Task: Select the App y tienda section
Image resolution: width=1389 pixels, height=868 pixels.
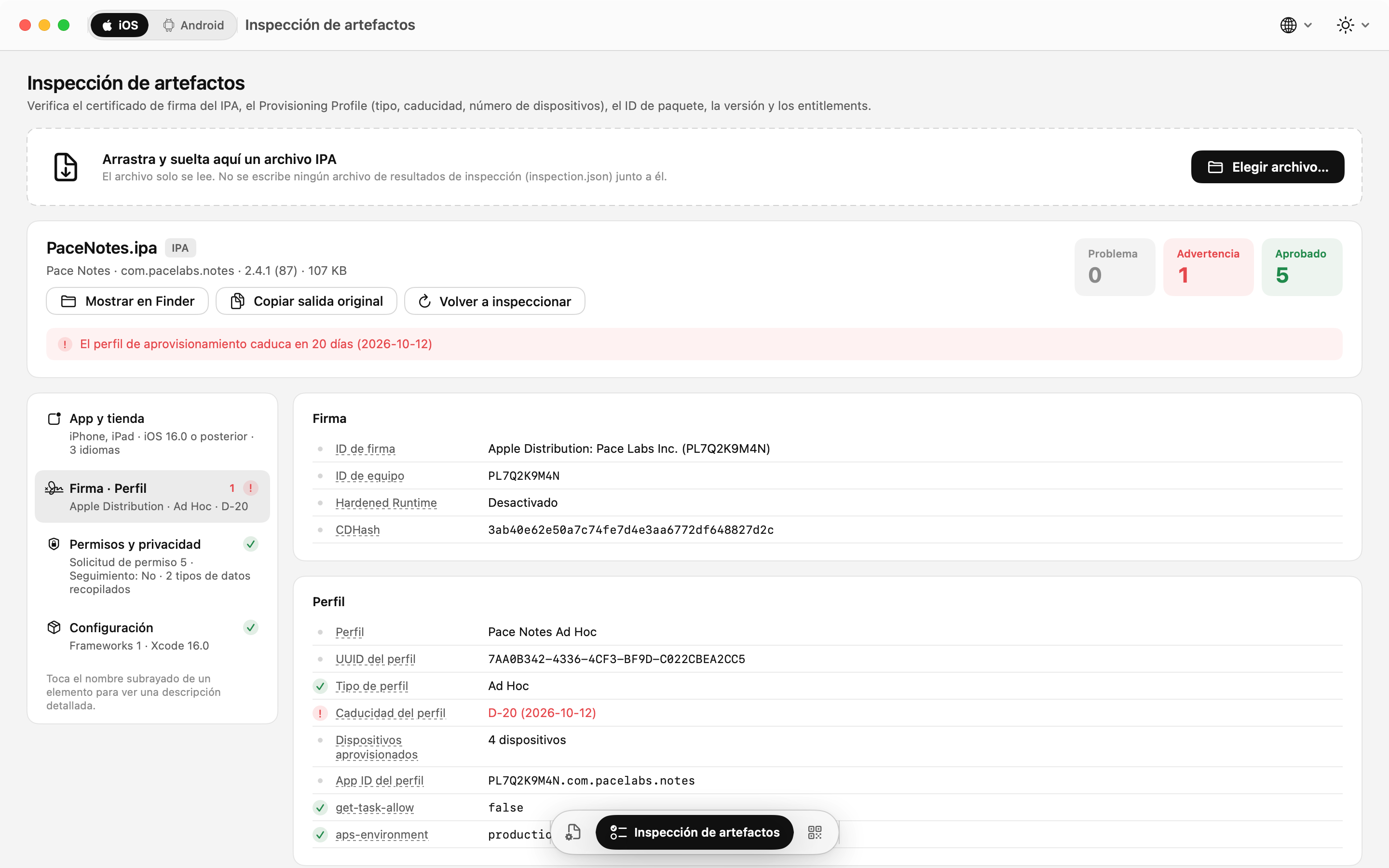Action: (x=152, y=434)
